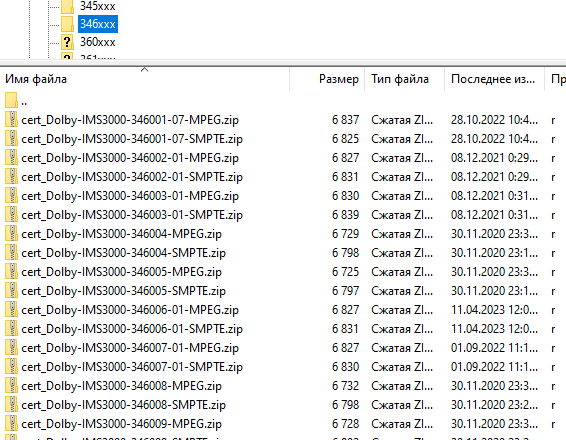The width and height of the screenshot is (566, 440).
Task: Click the unknown 360xxx folder question-mark icon
Action: point(67,42)
